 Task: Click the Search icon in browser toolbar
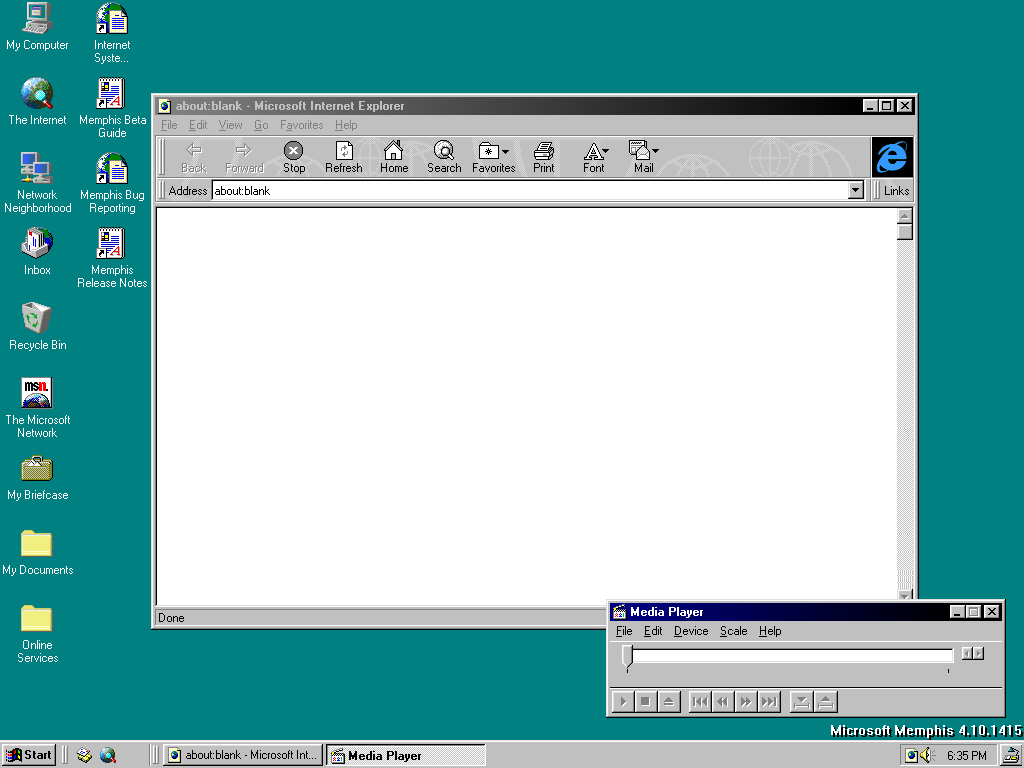click(444, 157)
